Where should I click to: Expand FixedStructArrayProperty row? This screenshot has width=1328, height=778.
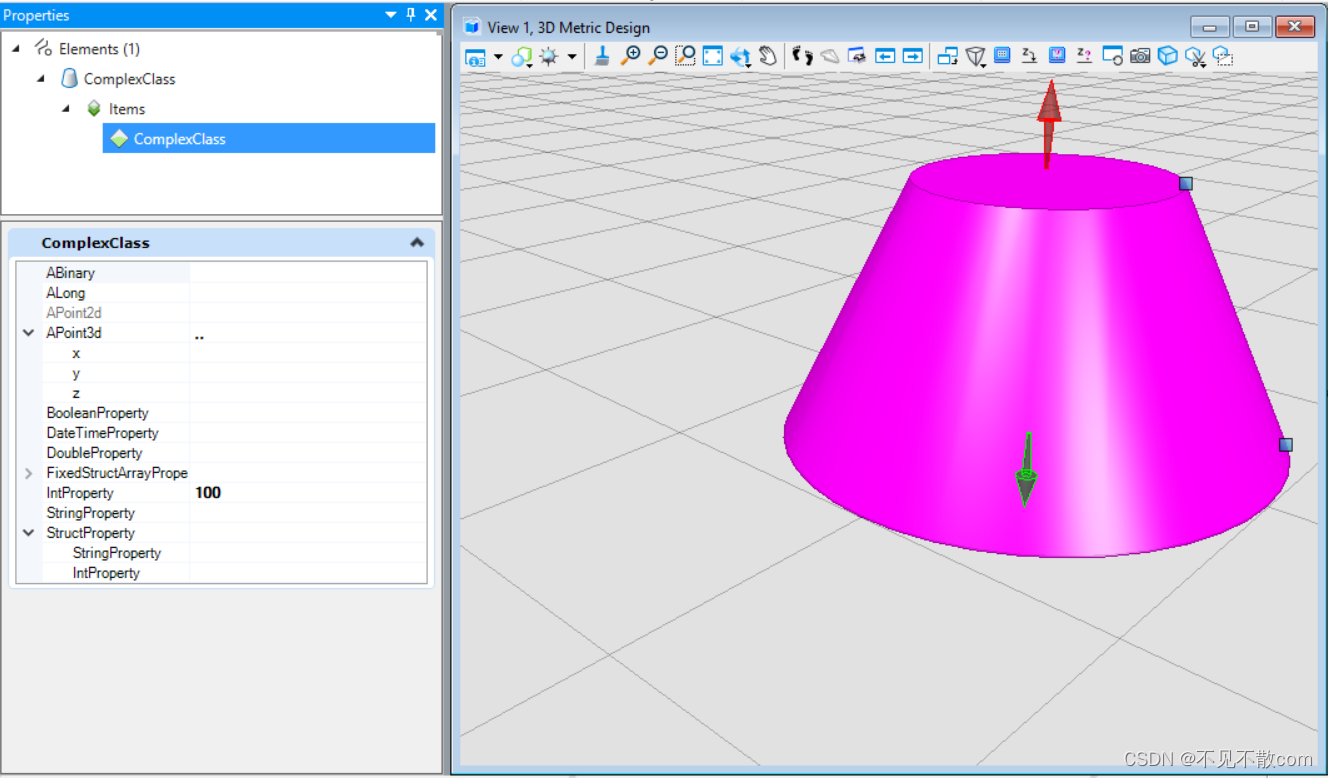[x=29, y=473]
